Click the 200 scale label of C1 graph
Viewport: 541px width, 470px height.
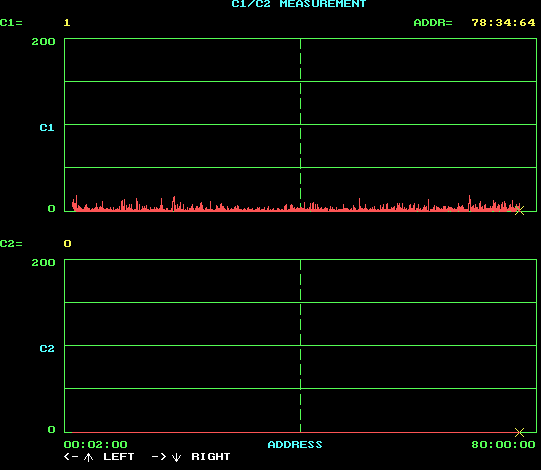click(x=43, y=42)
